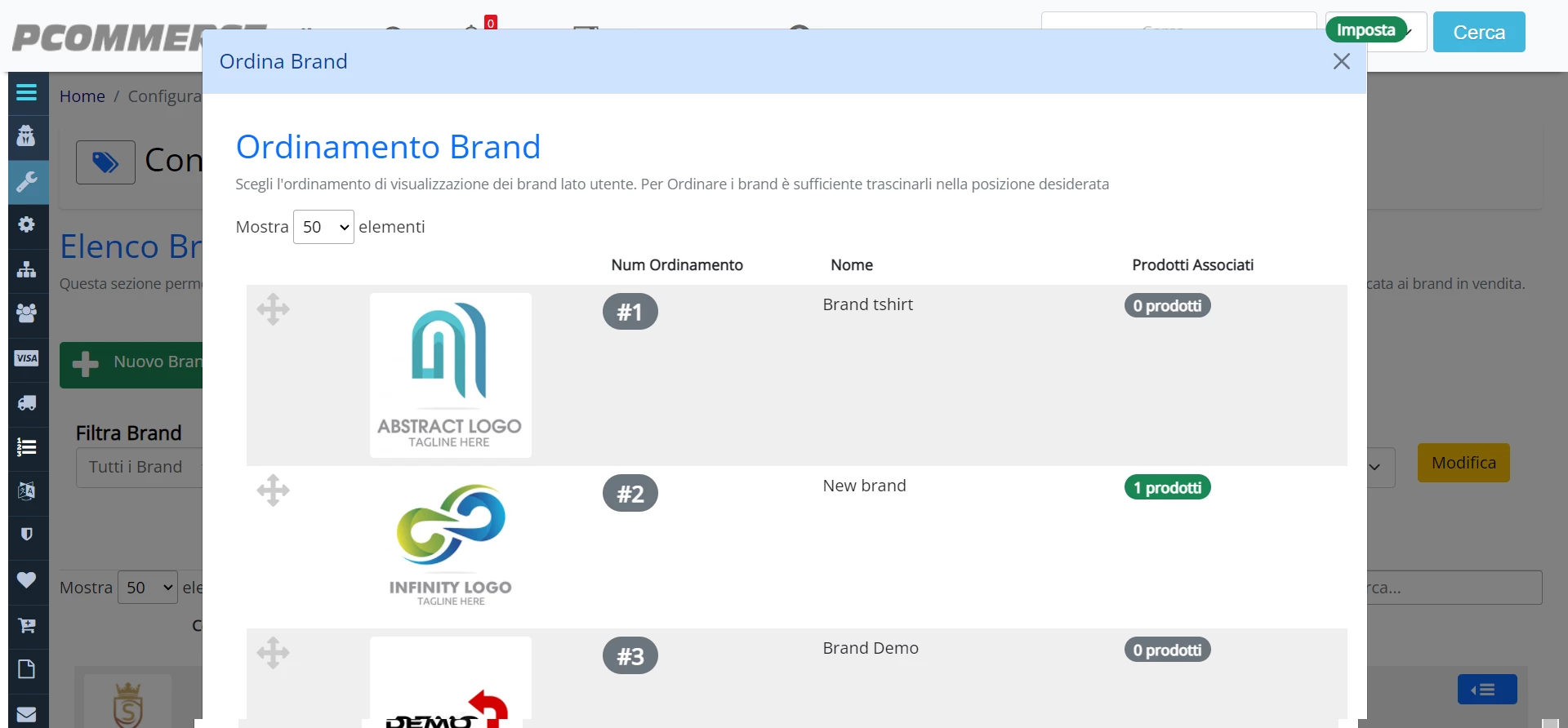Open the shipping truck sidebar icon
The image size is (1568, 728).
(27, 402)
